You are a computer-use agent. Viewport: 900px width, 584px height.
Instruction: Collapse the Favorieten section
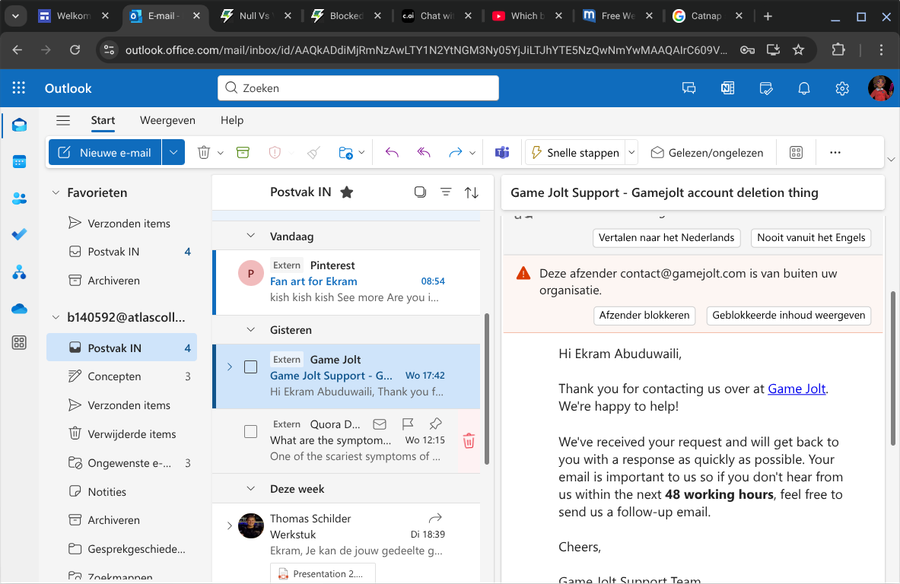56,192
